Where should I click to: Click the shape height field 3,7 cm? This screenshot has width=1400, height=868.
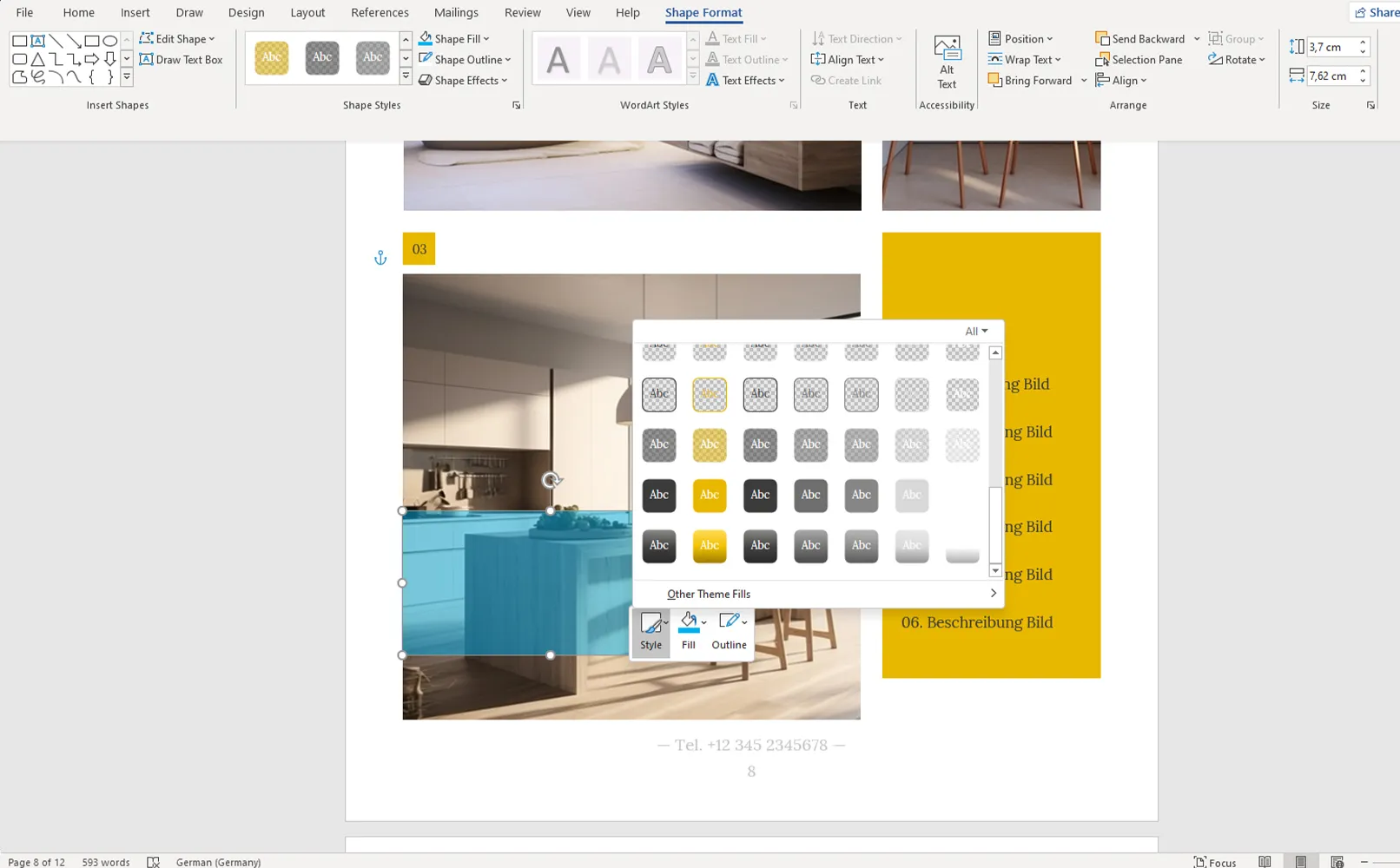[1331, 47]
